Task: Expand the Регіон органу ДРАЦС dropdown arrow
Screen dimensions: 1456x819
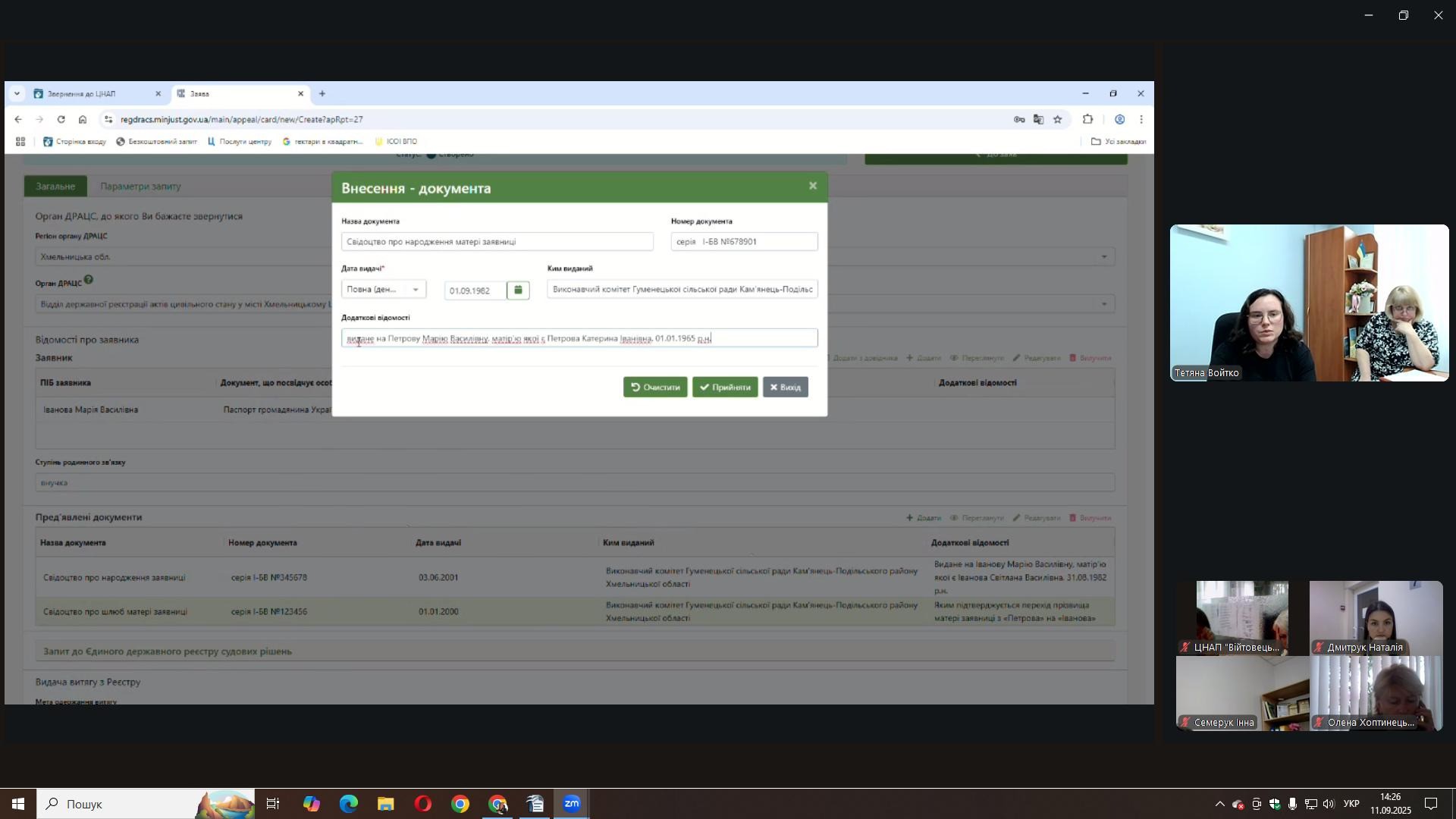Action: (1103, 257)
